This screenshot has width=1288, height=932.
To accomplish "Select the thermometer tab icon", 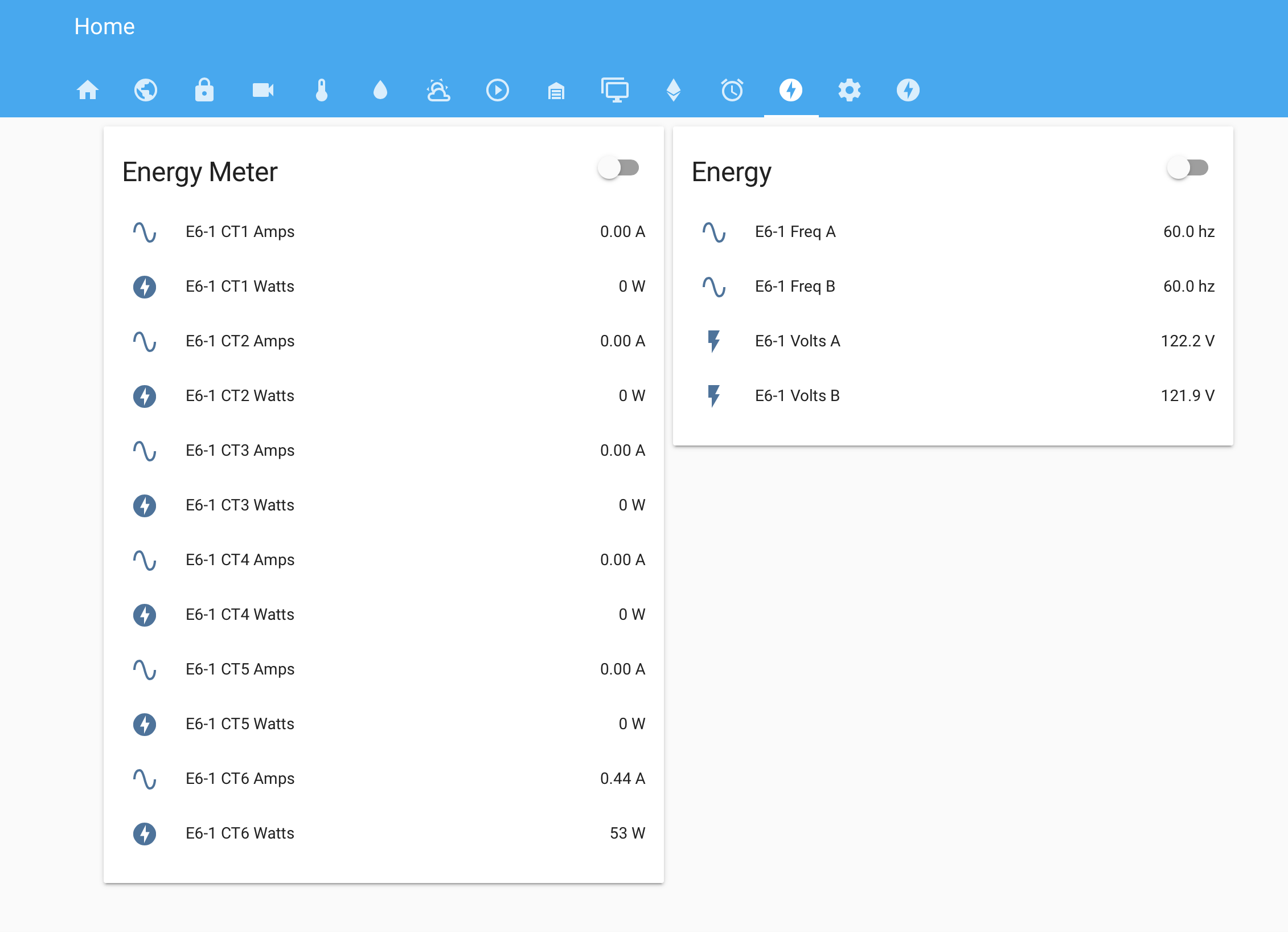I will coord(322,90).
